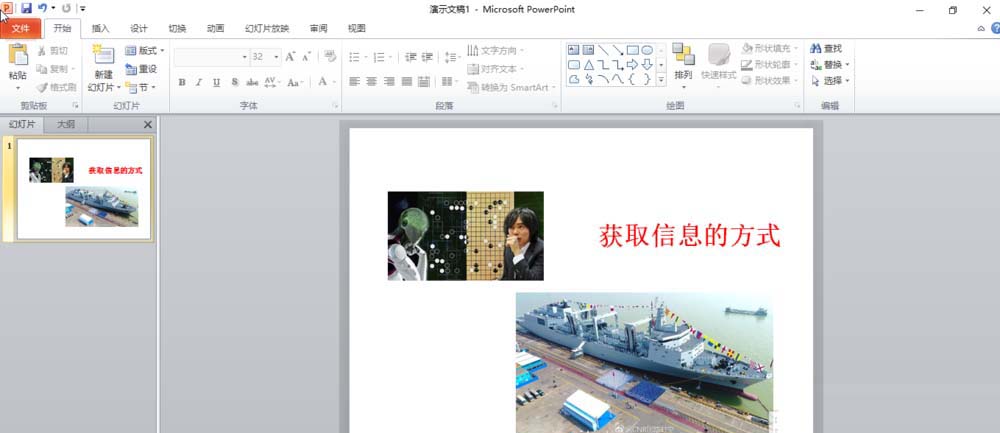Select the right block arrow shape
Image resolution: width=1000 pixels, height=433 pixels.
point(632,64)
